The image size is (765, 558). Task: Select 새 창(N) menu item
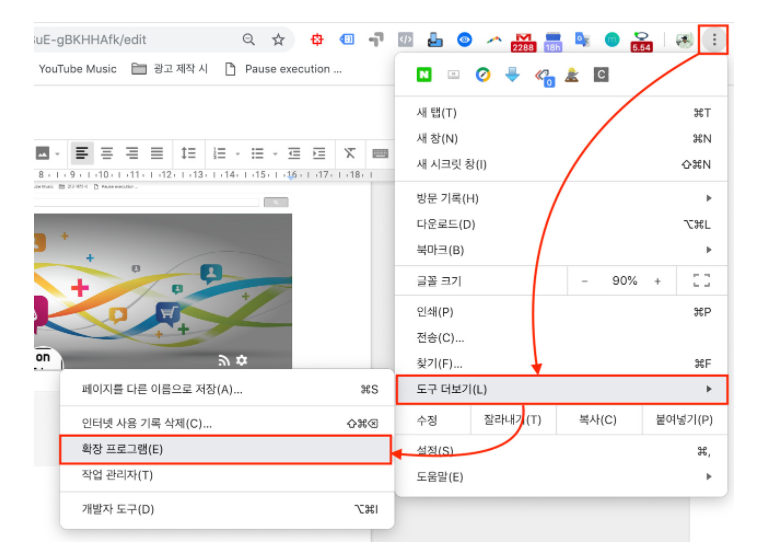561,139
